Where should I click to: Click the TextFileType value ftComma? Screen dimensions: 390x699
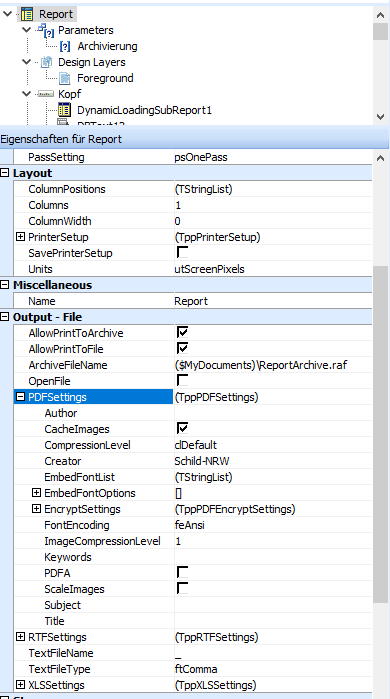[196, 669]
